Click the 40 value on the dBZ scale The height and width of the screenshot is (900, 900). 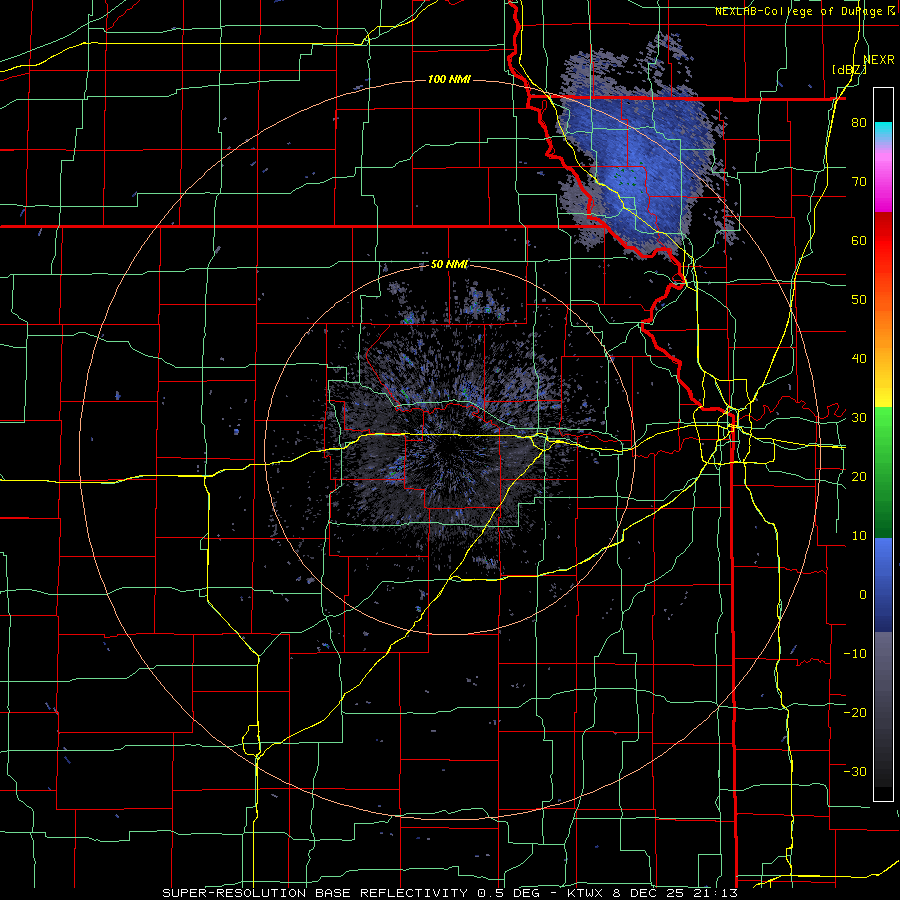coord(859,359)
